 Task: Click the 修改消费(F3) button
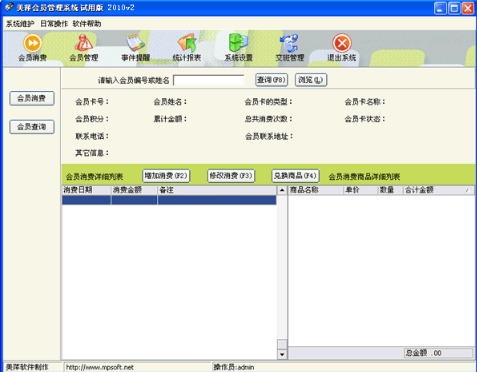pos(231,176)
